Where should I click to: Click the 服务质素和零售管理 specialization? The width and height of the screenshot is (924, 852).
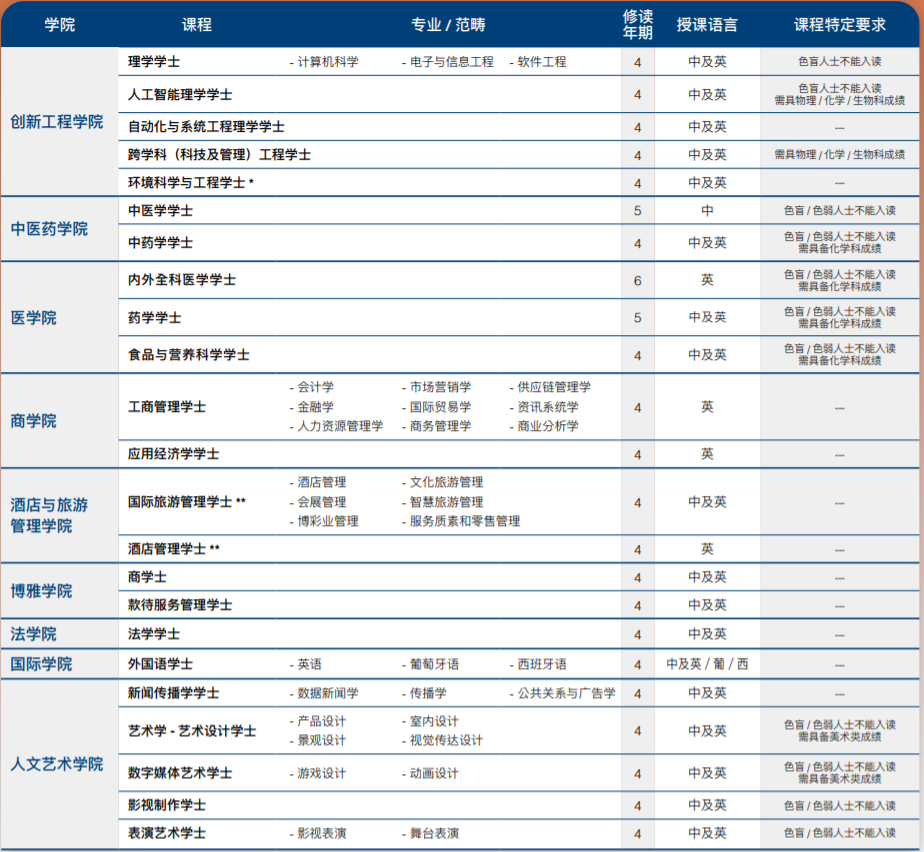[x=461, y=521]
